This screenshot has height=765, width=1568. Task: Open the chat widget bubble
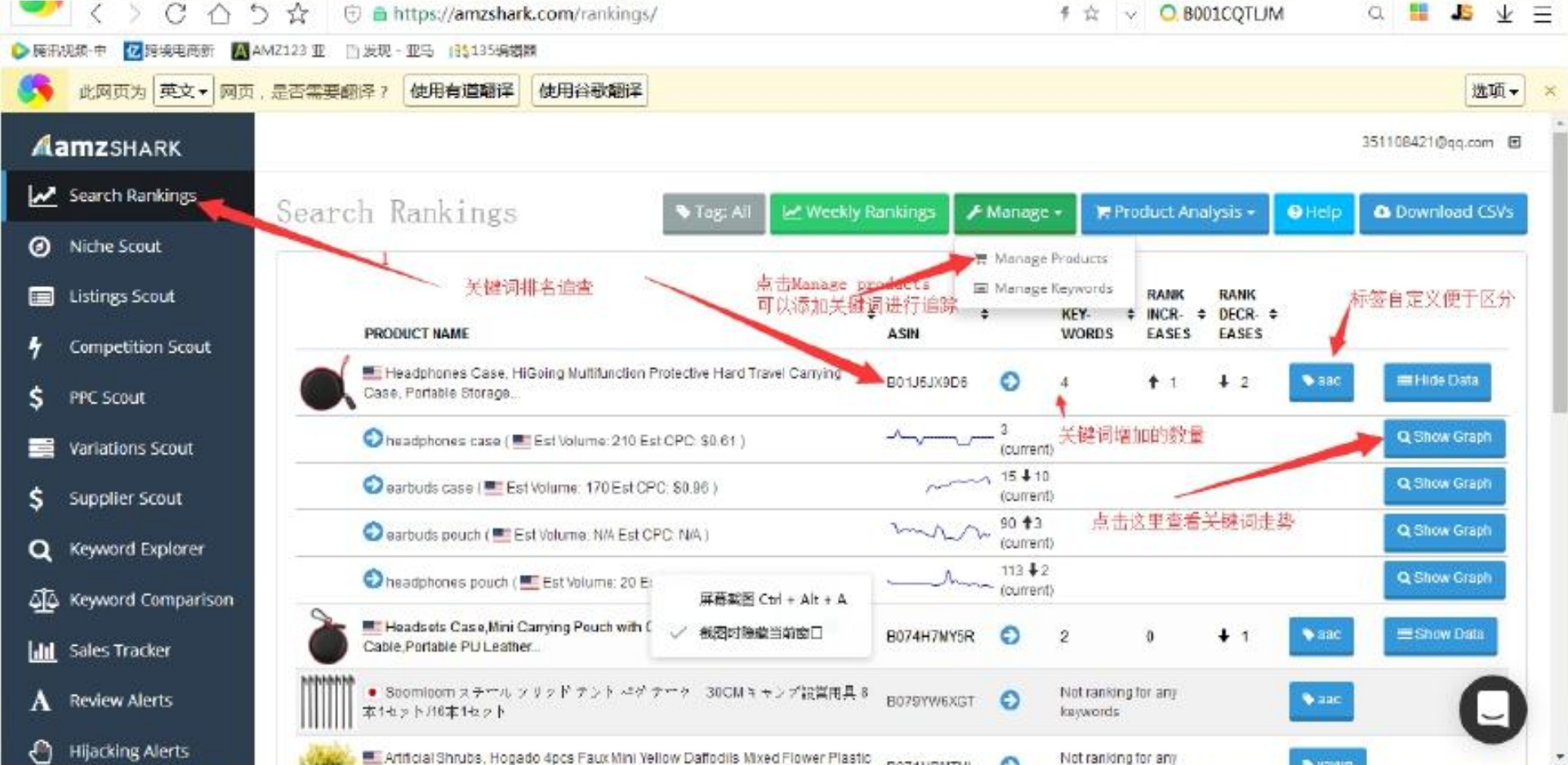click(1493, 709)
